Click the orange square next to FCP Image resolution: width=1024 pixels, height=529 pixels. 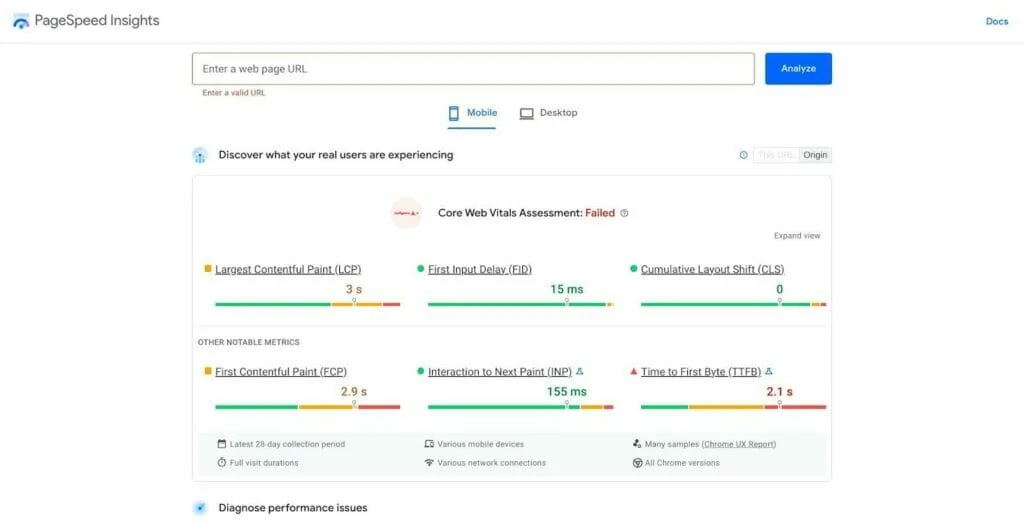208,371
